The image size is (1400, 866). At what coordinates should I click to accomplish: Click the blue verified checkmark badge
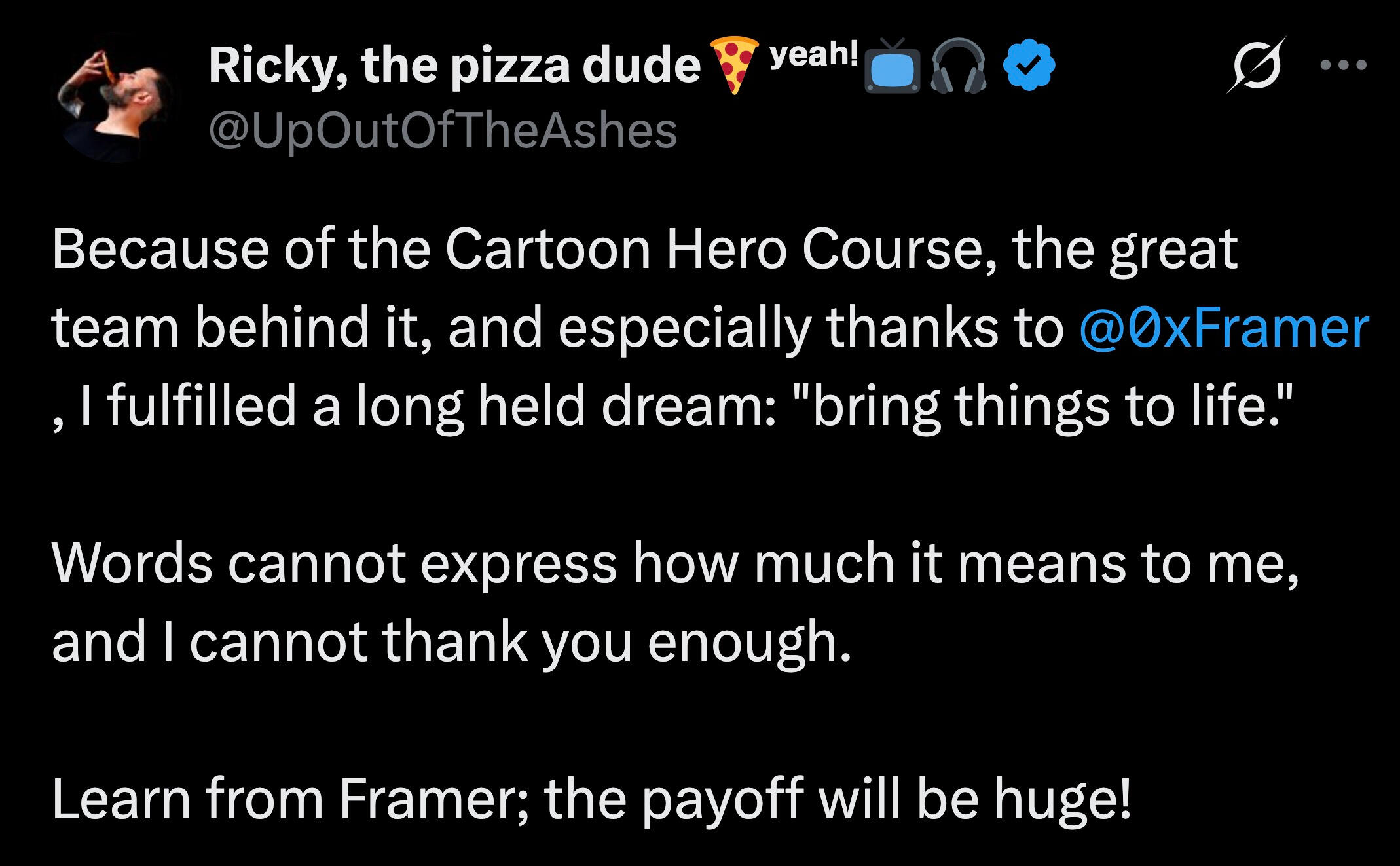coord(1029,66)
